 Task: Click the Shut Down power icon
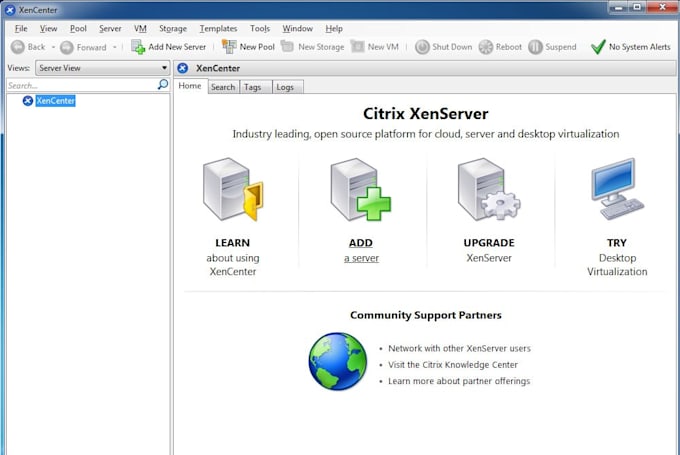click(x=422, y=47)
